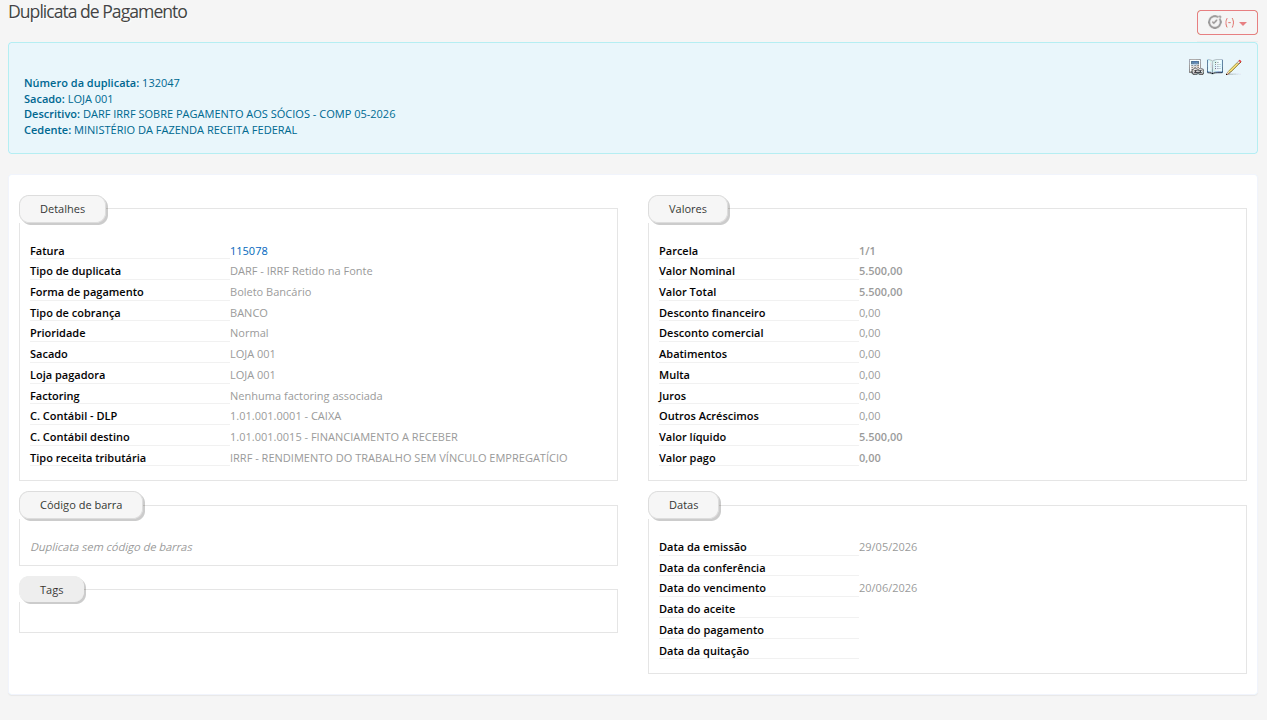Select the Valores section tab
The height and width of the screenshot is (720, 1267).
(x=688, y=210)
